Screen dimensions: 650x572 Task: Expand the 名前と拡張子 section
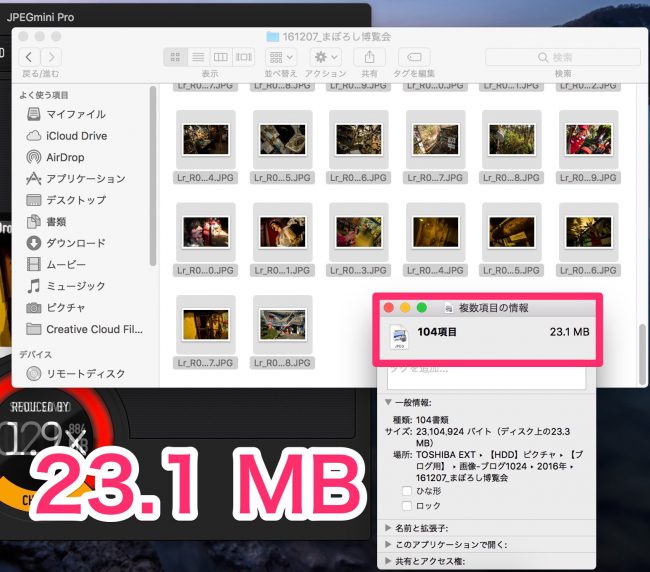[x=388, y=528]
